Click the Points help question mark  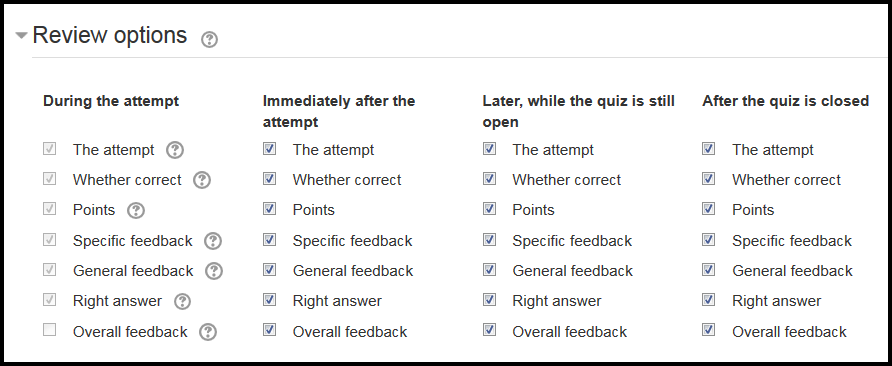135,211
